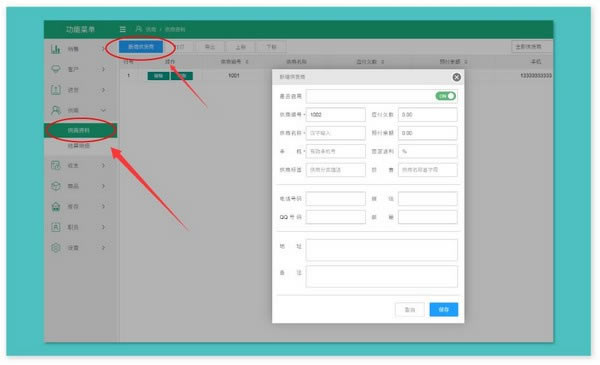Open the supplier person icon in sidebar
The image size is (600, 365).
(x=55, y=110)
